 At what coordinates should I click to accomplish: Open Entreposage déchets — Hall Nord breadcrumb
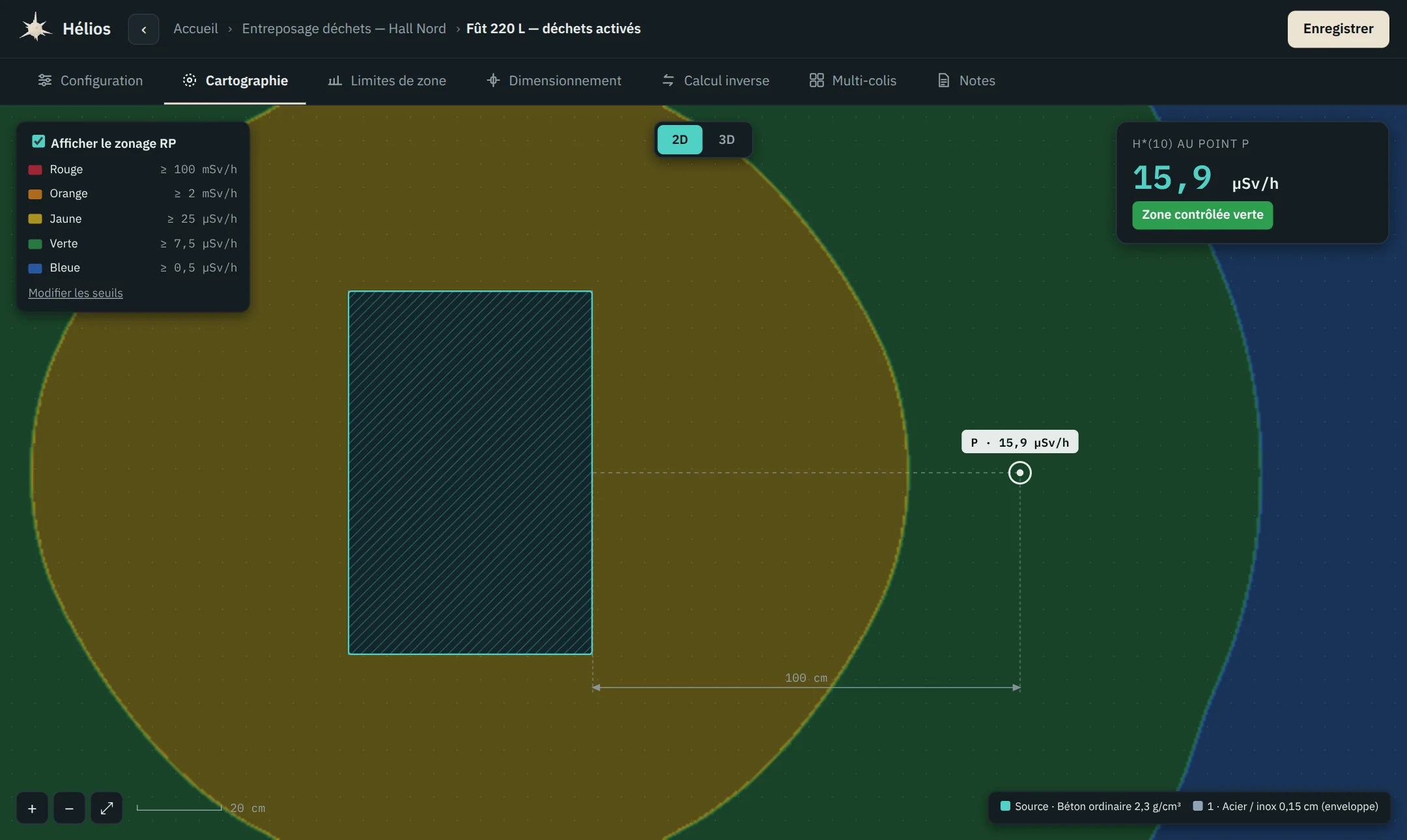tap(344, 29)
